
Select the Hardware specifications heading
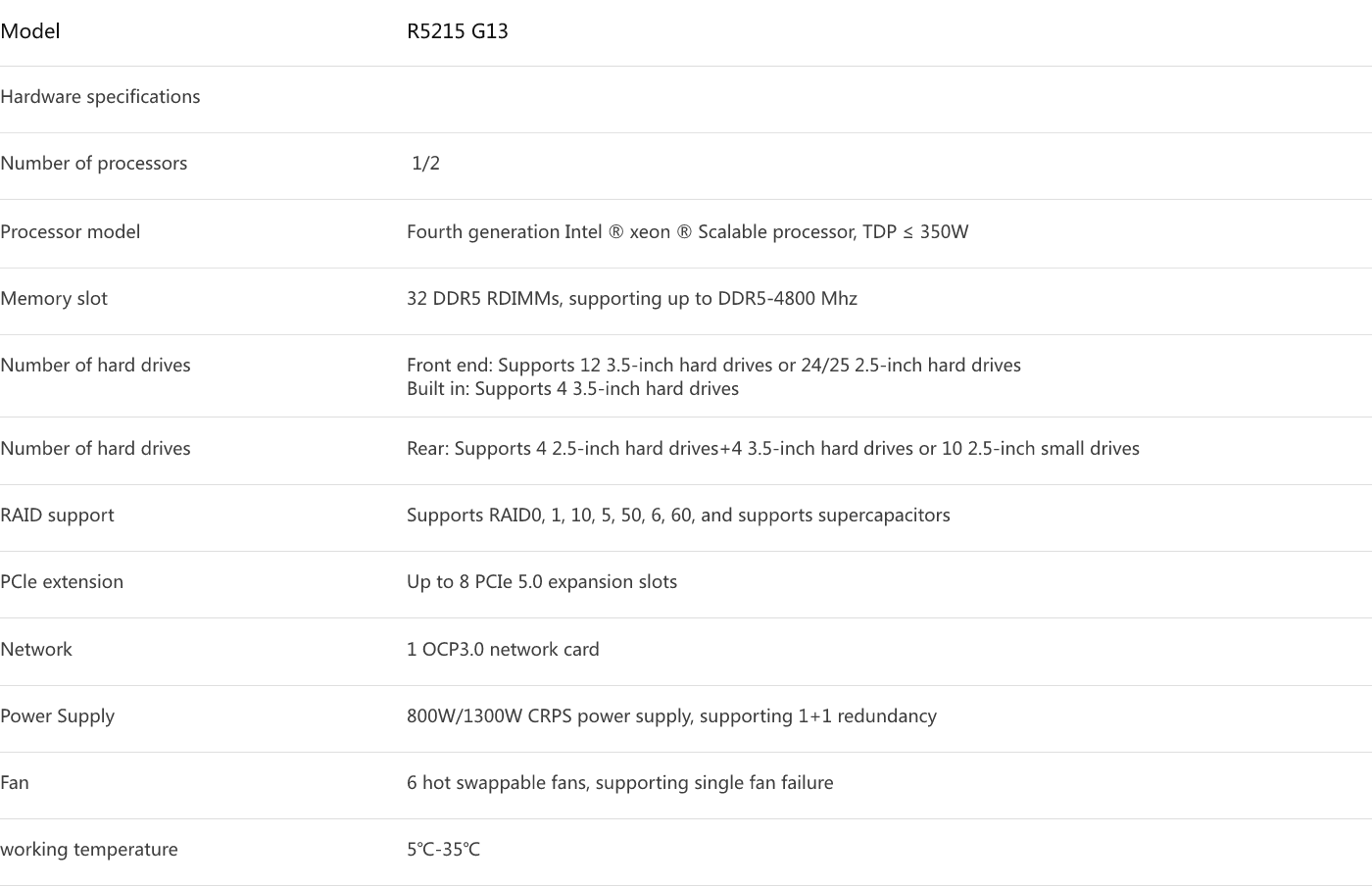coord(100,97)
